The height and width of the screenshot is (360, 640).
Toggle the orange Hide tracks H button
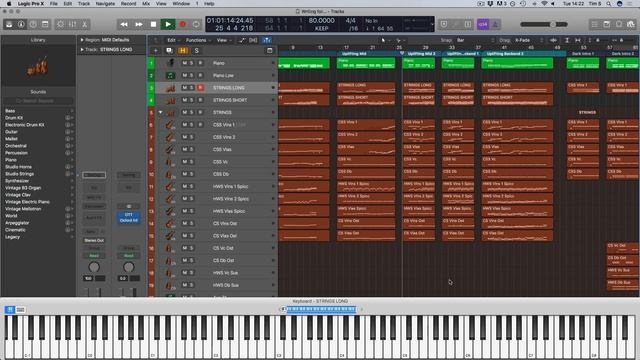[x=182, y=51]
